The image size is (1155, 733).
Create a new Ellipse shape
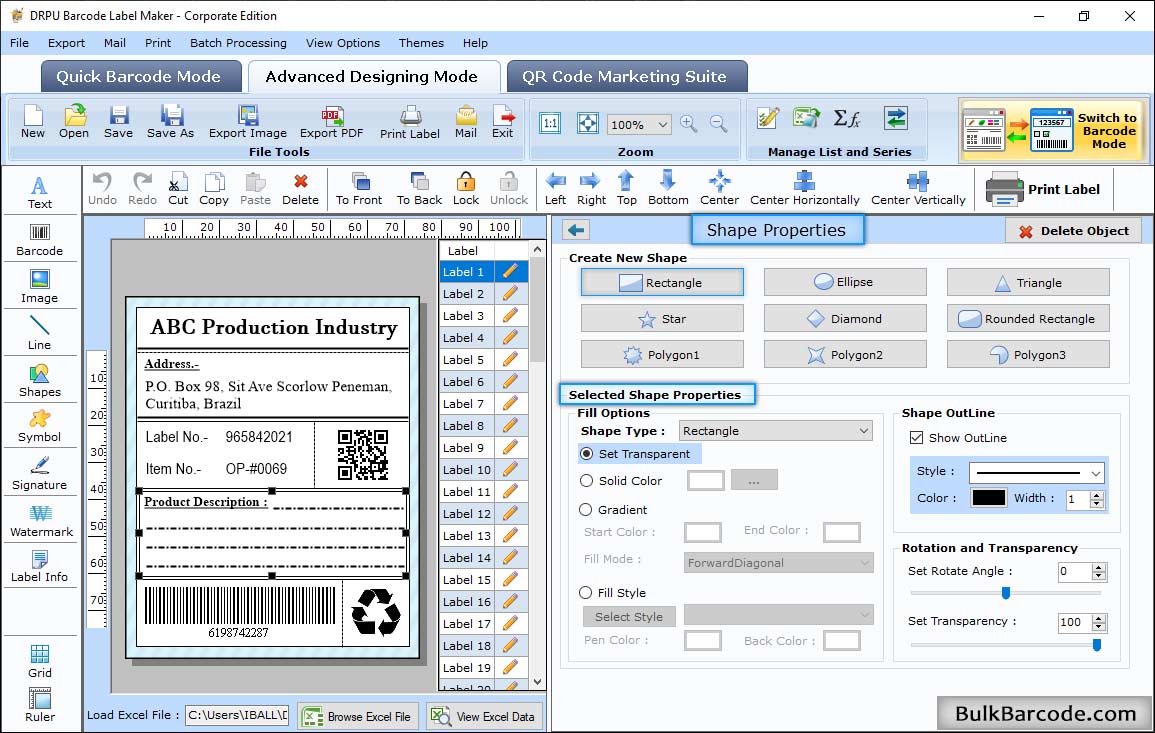pyautogui.click(x=845, y=282)
